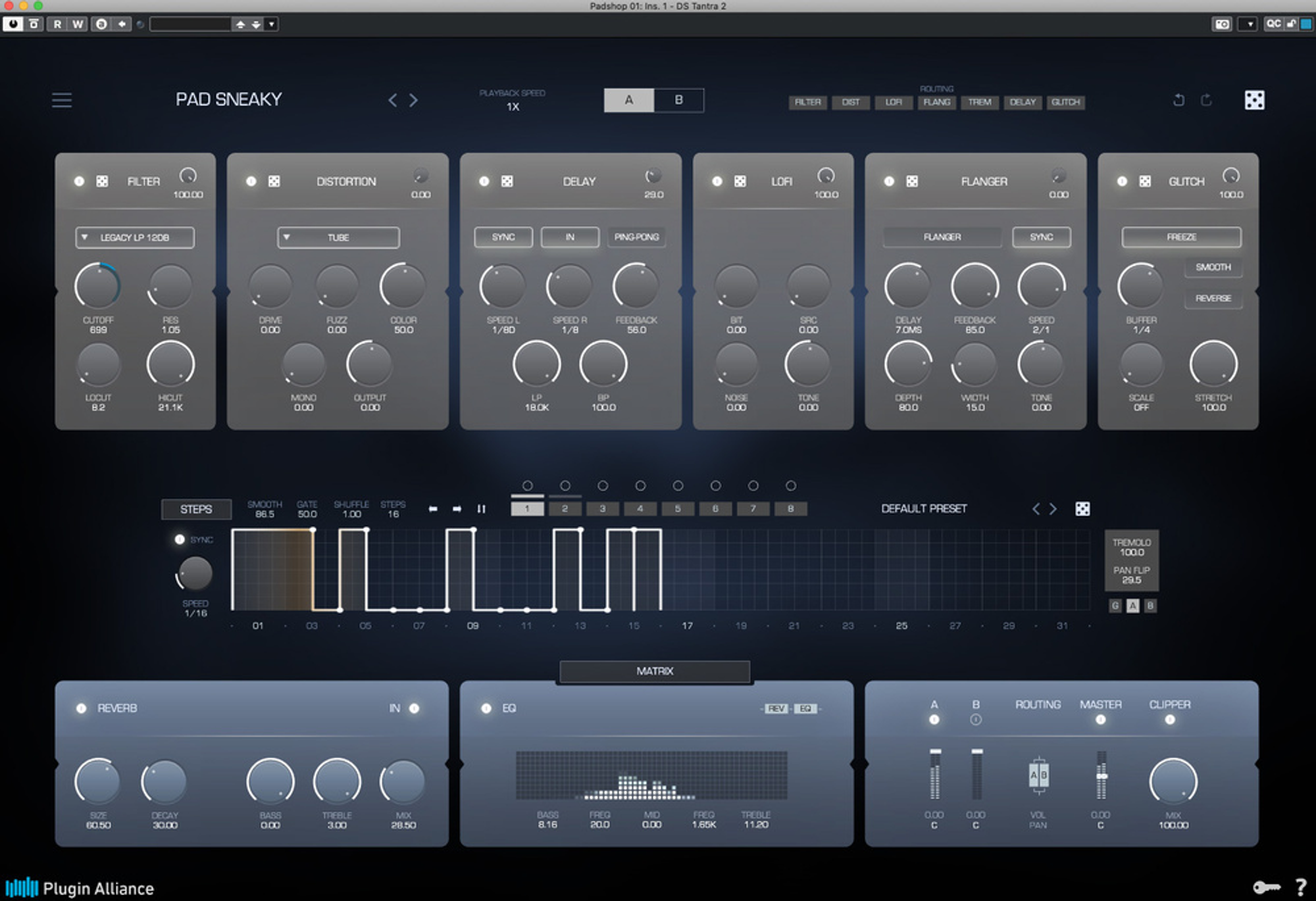The height and width of the screenshot is (901, 1316).
Task: Randomize the Flanger module with its dice icon
Action: point(911,181)
